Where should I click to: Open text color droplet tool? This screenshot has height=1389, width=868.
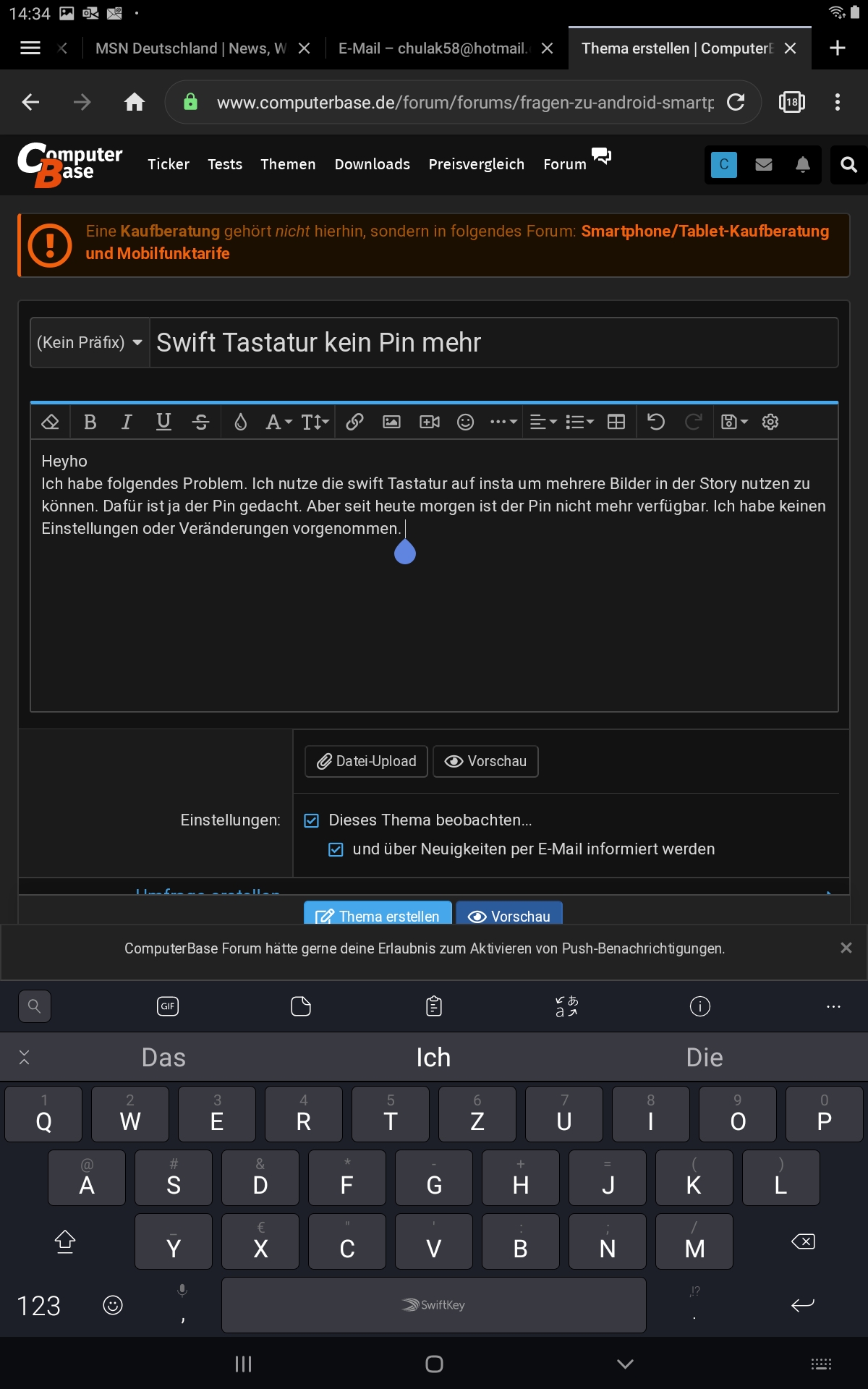pyautogui.click(x=241, y=422)
